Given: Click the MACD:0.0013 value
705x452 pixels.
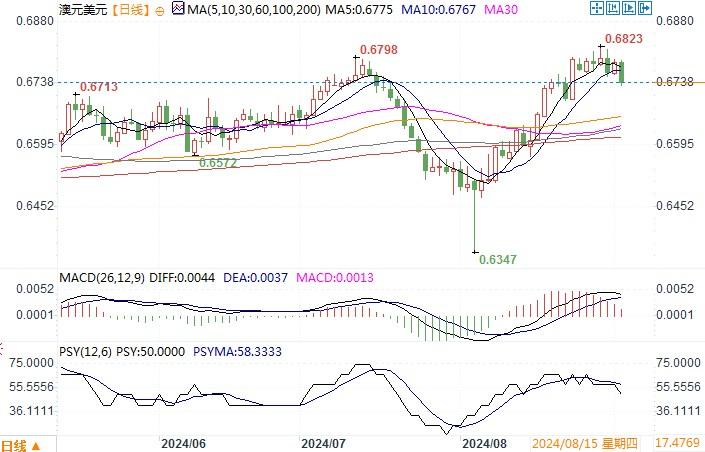Looking at the screenshot, I should (335, 277).
